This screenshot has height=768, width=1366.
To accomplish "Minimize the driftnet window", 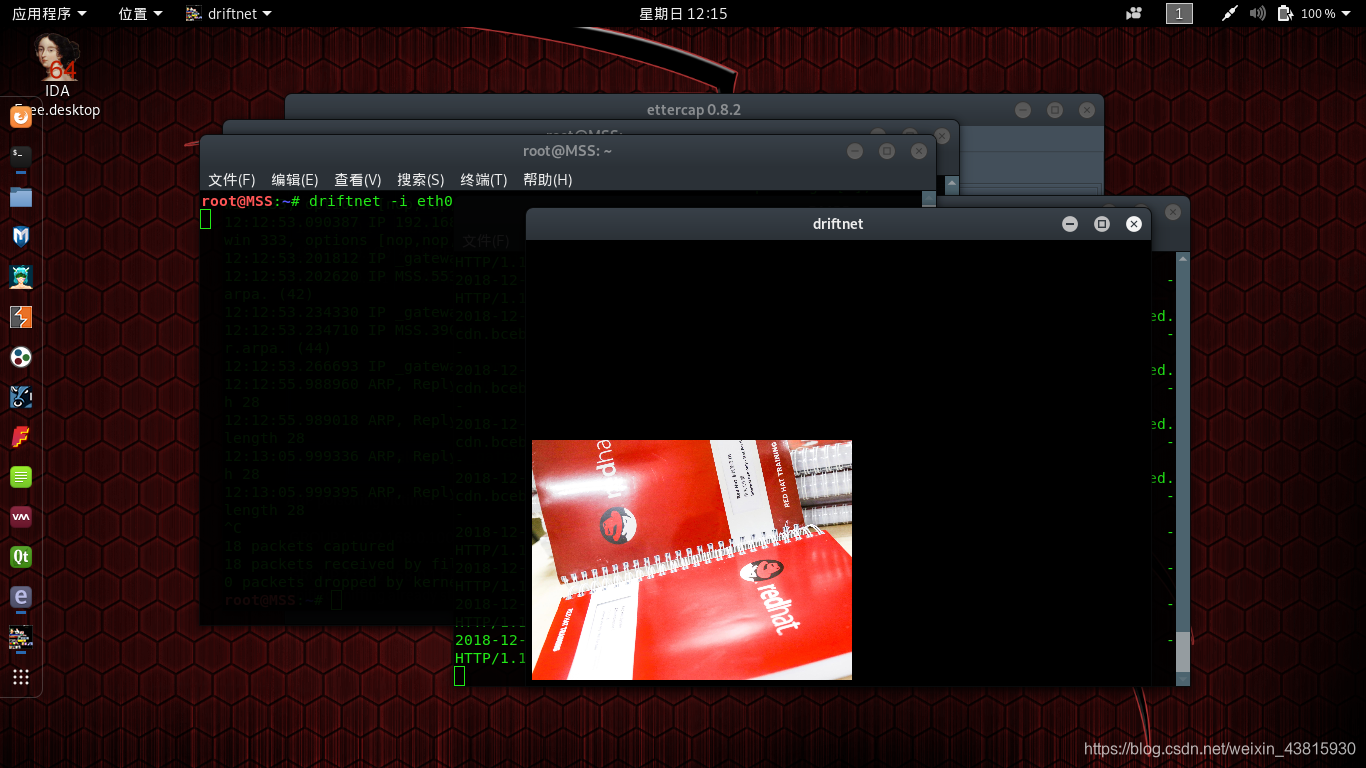I will coord(1070,224).
